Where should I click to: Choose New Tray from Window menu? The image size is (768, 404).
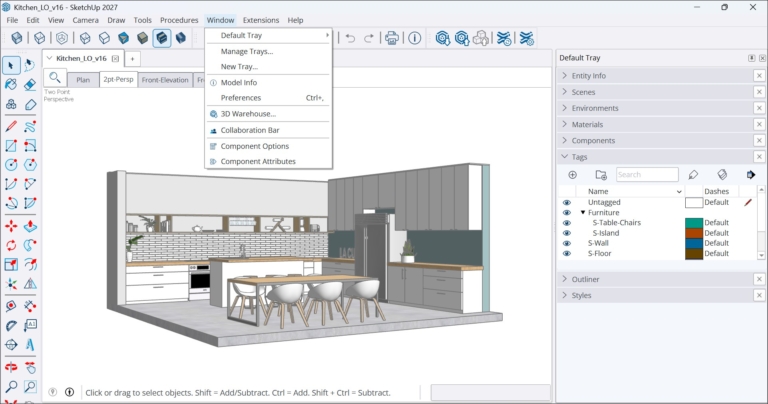268,67
